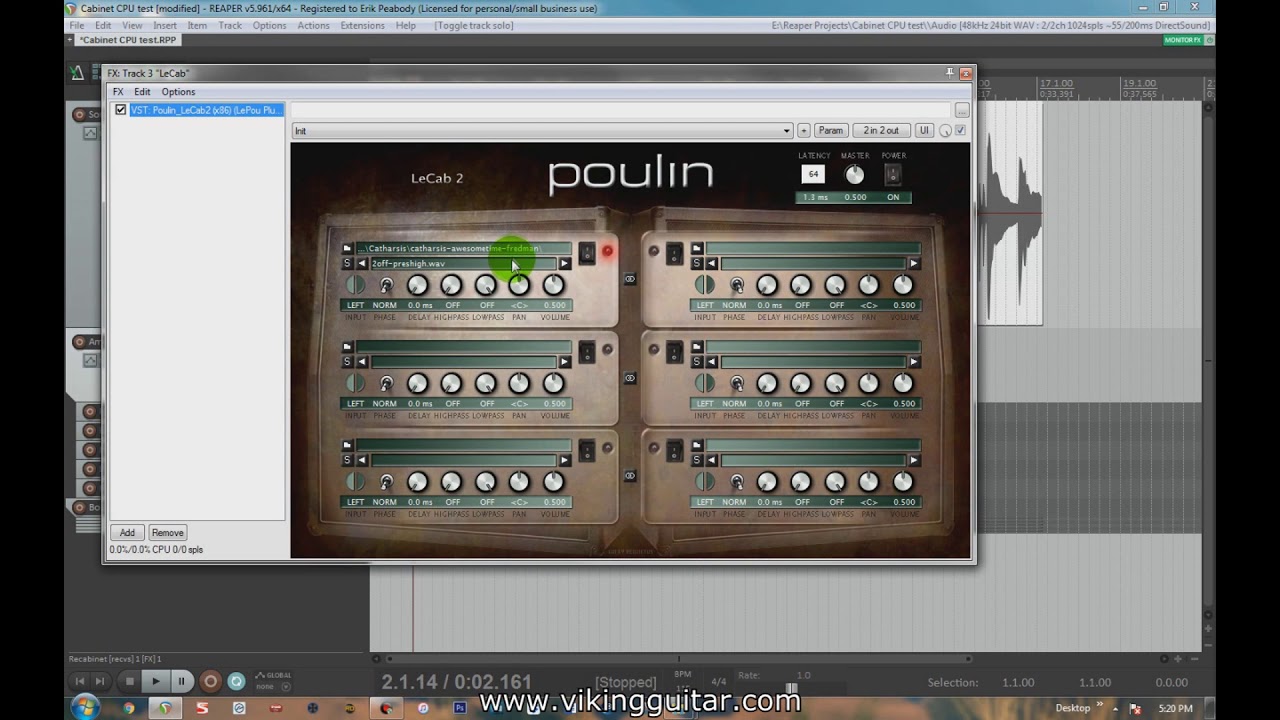Viewport: 1280px width, 720px height.
Task: Click the wet/dry mix knob beside UI
Action: tap(945, 131)
